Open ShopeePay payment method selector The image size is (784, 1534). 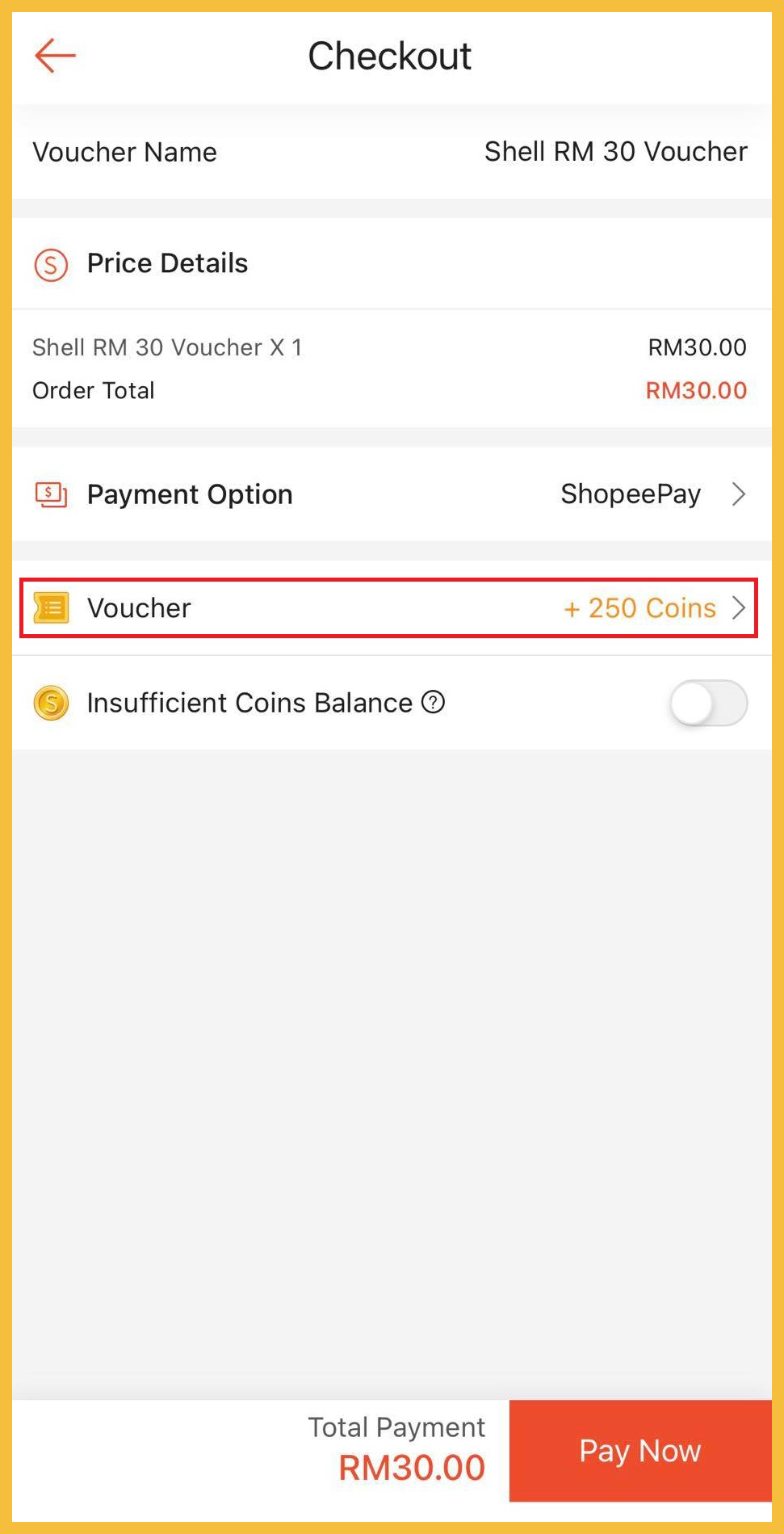(631, 494)
